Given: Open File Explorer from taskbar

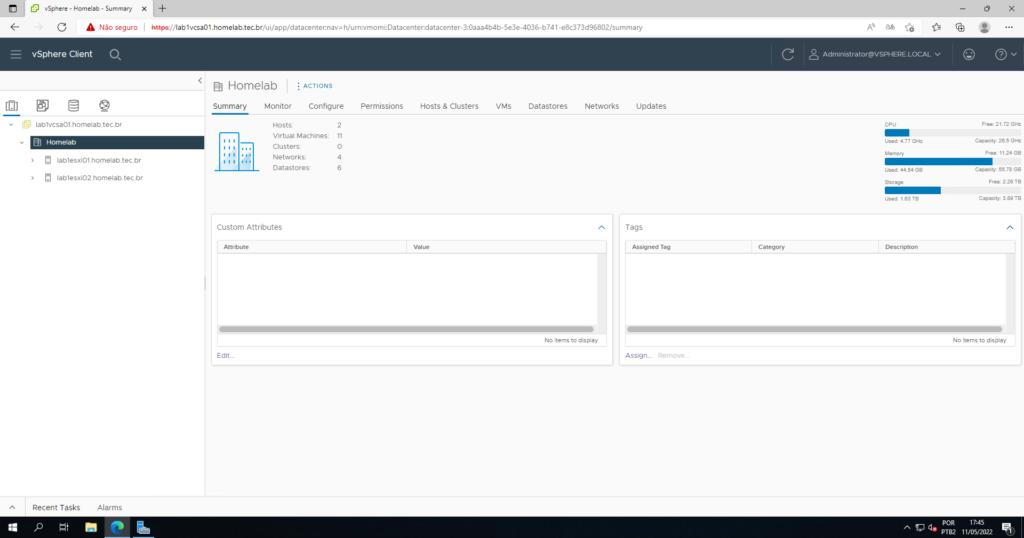Looking at the screenshot, I should 91,528.
